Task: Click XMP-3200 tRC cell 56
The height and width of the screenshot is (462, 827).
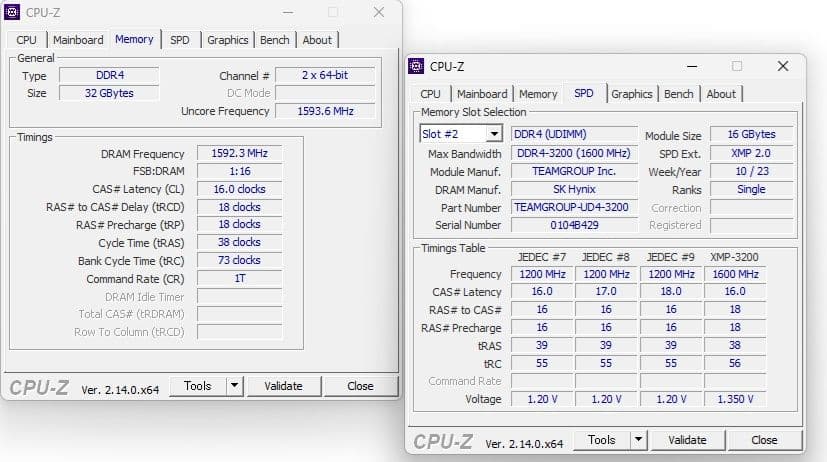Action: [735, 363]
